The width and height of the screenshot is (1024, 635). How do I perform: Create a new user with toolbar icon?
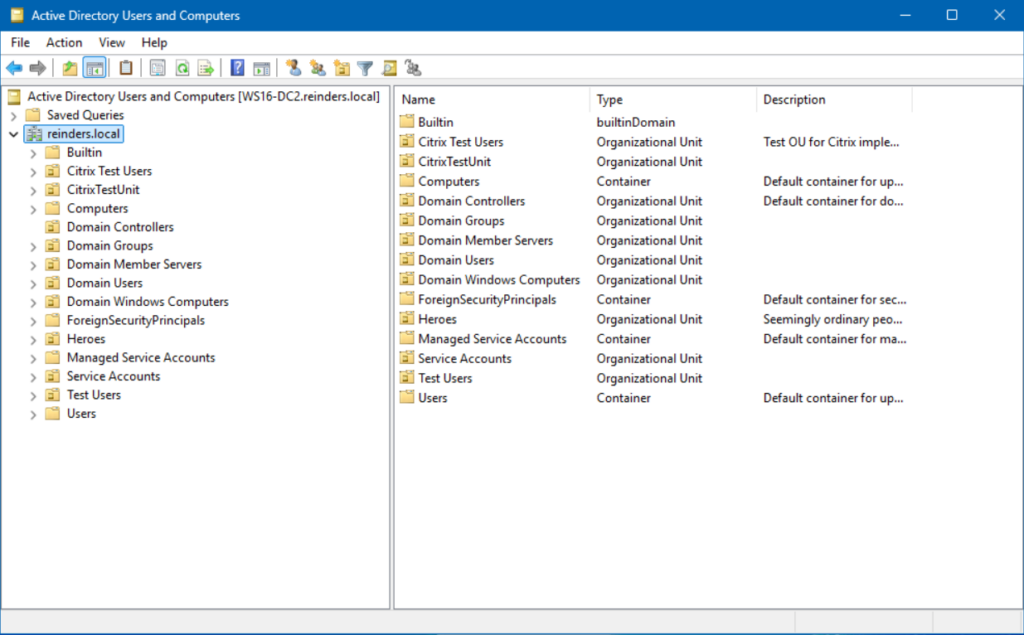(x=293, y=68)
